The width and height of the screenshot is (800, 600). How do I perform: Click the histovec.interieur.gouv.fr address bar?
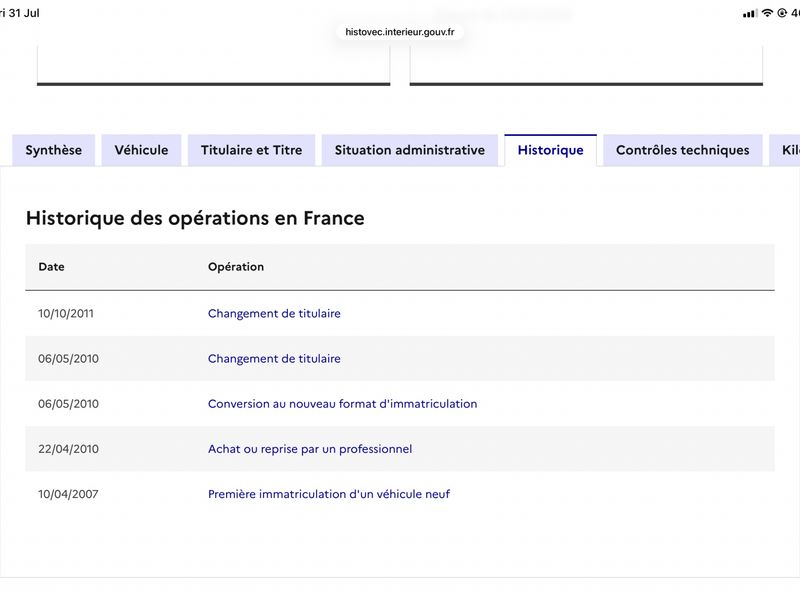[399, 32]
